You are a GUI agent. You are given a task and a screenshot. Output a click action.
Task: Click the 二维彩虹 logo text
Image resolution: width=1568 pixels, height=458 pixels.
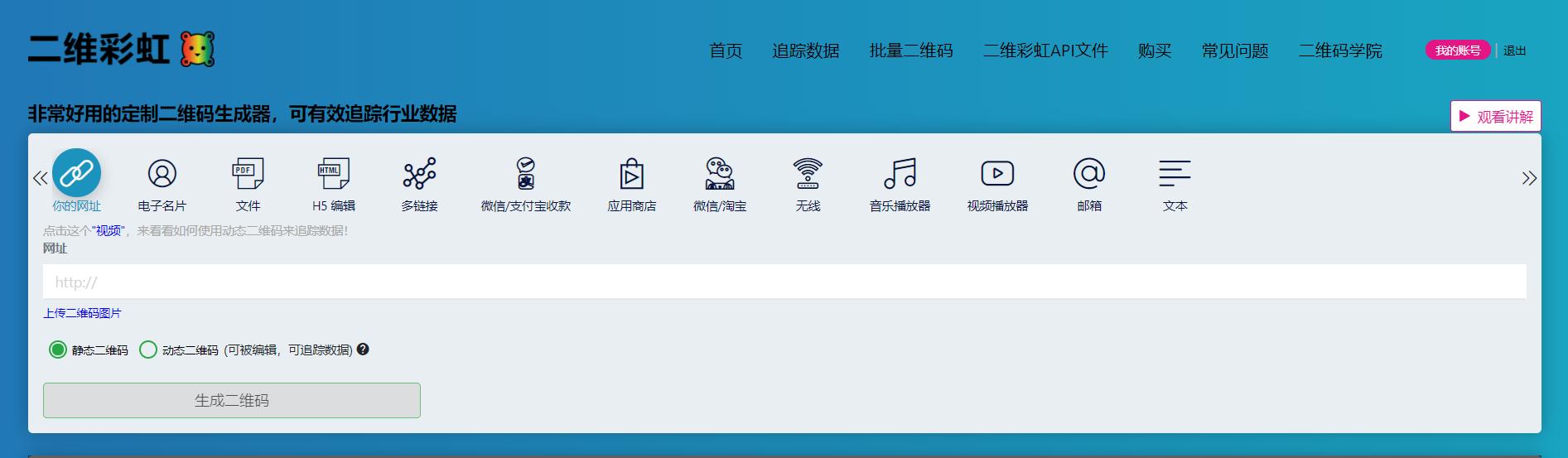(x=99, y=50)
